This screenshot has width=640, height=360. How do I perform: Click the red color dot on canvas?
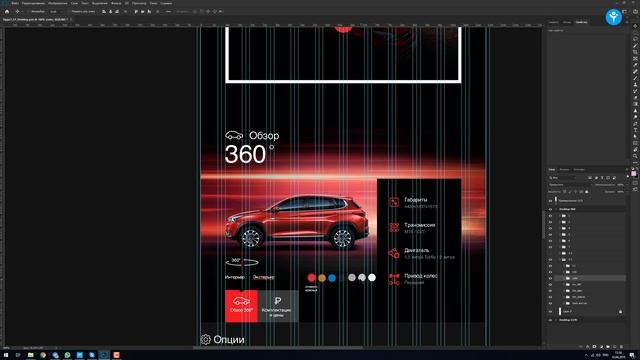tap(311, 278)
